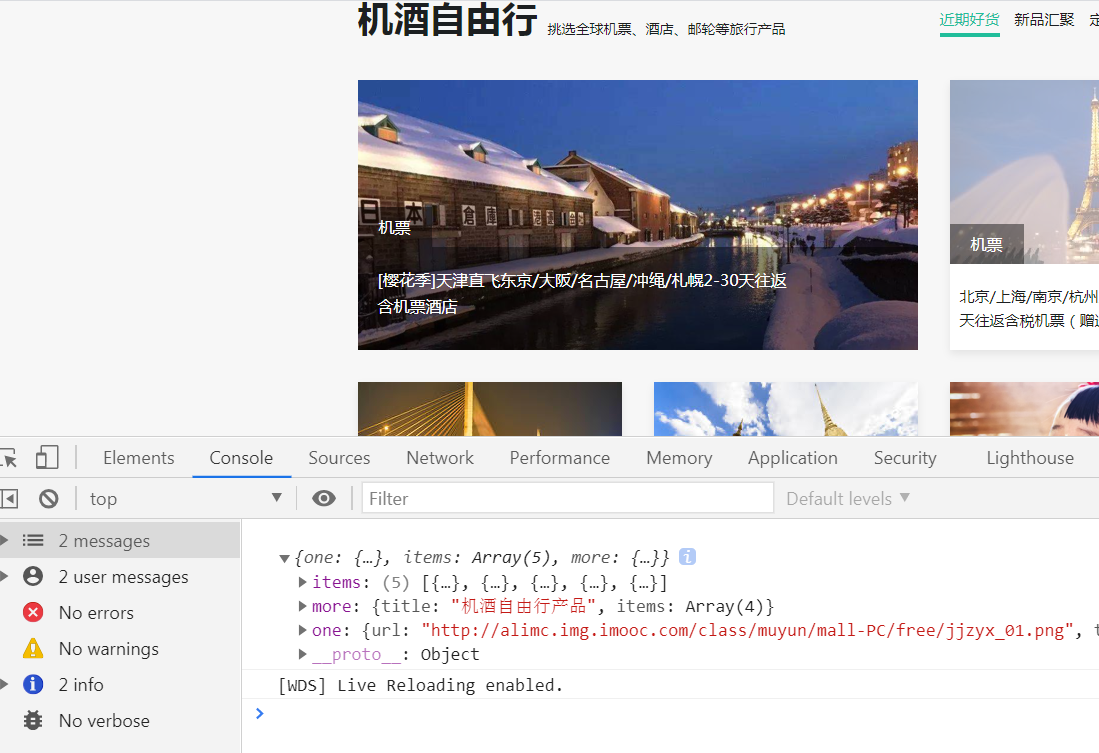Click the verbose bug icon
Screen dimensions: 1099x753
point(33,720)
